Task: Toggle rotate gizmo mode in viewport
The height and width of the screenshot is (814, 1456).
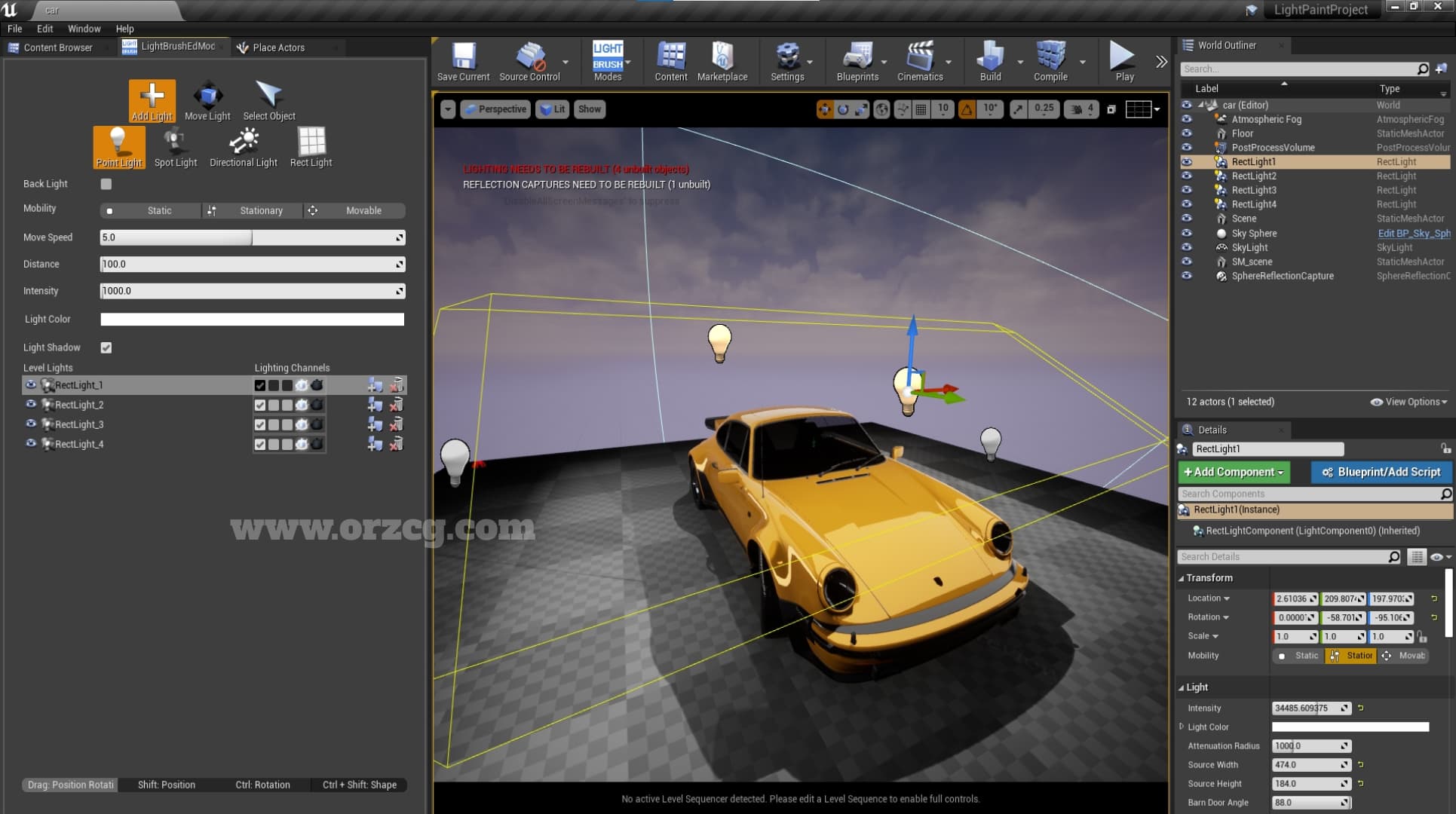Action: 843,109
